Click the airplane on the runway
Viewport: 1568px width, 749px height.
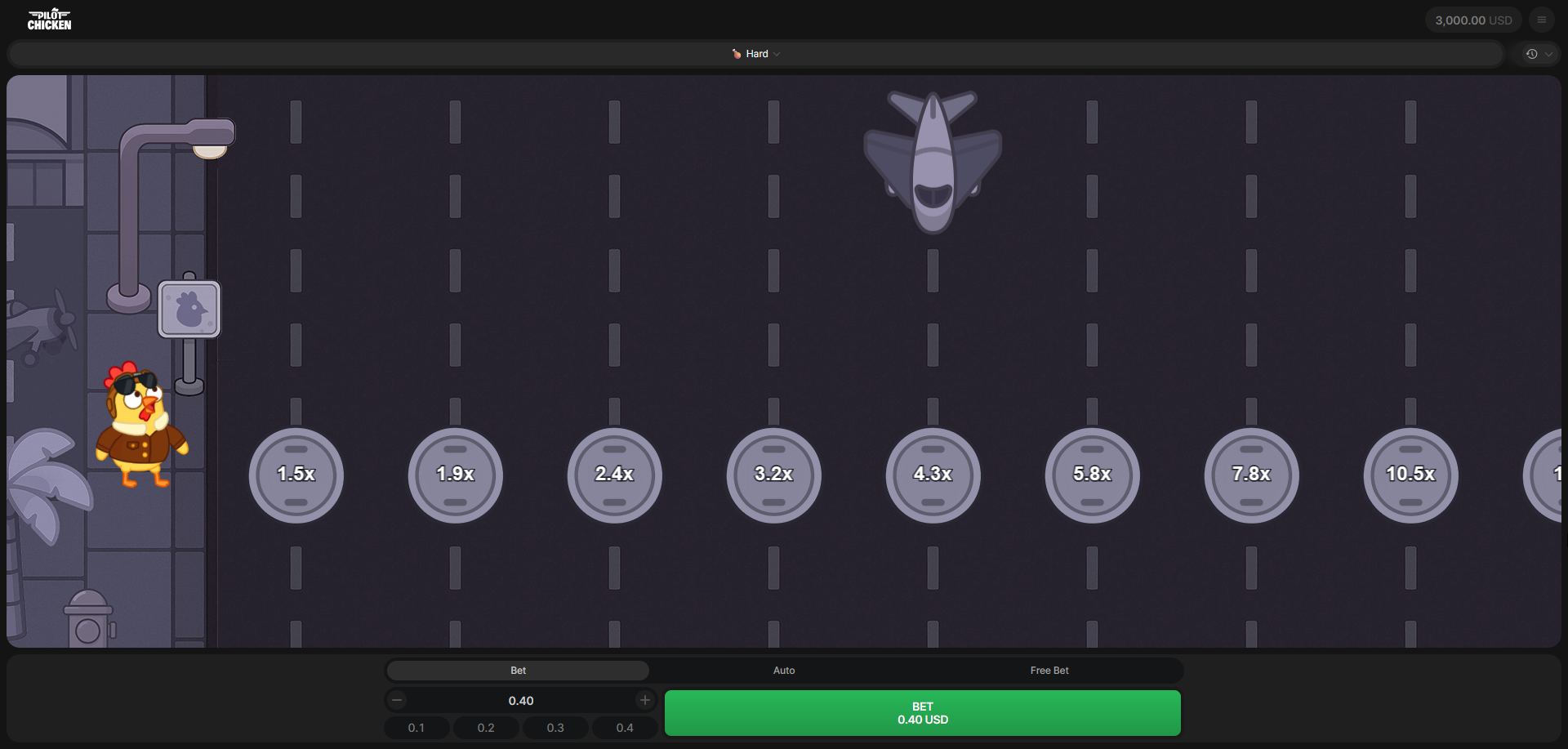pos(933,161)
